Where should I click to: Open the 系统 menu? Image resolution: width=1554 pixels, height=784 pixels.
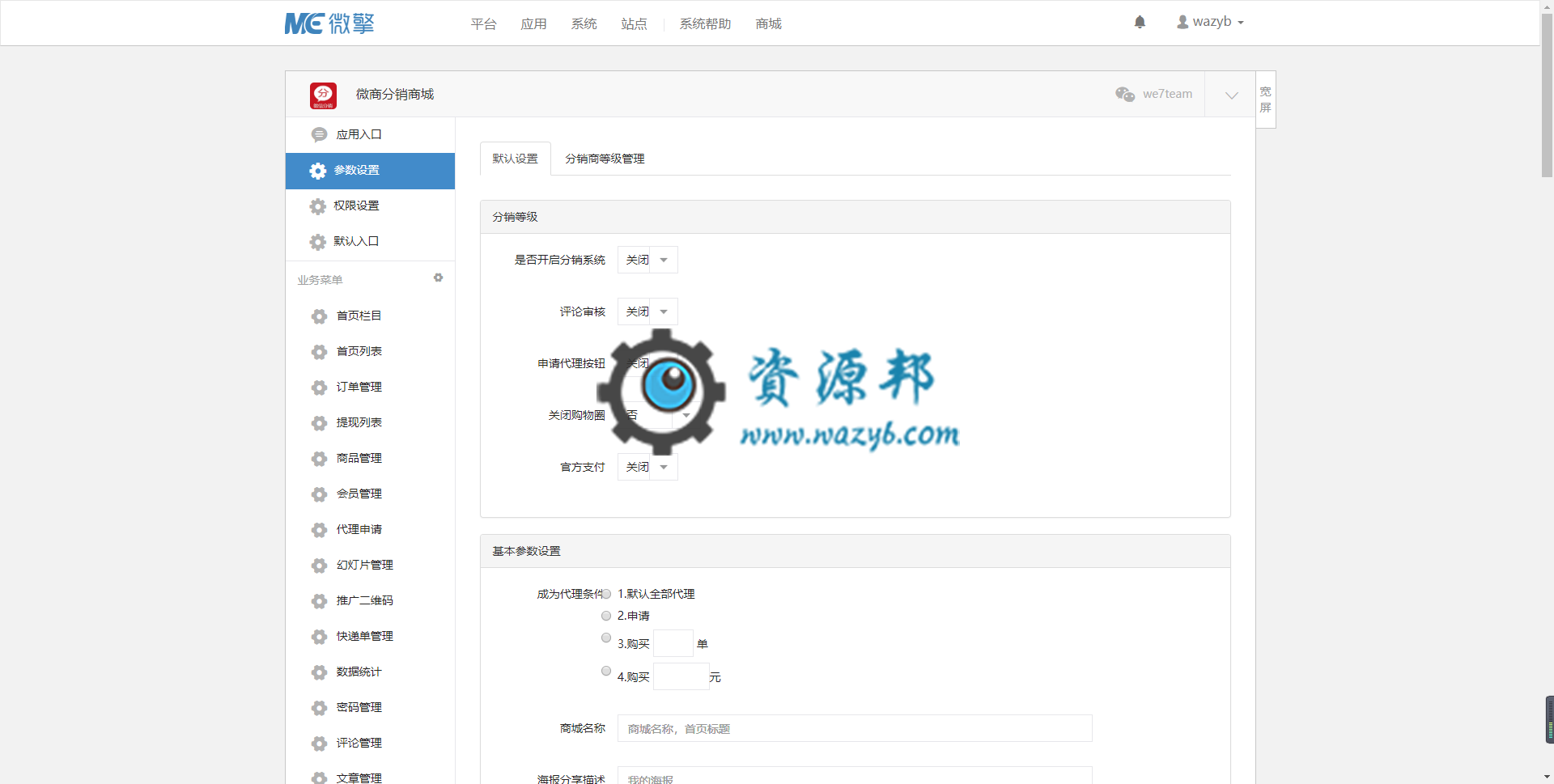click(x=584, y=24)
